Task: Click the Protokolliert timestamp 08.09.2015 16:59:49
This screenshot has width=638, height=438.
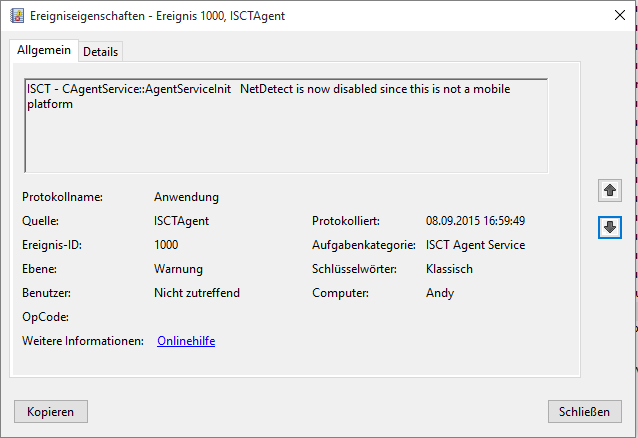Action: 475,221
